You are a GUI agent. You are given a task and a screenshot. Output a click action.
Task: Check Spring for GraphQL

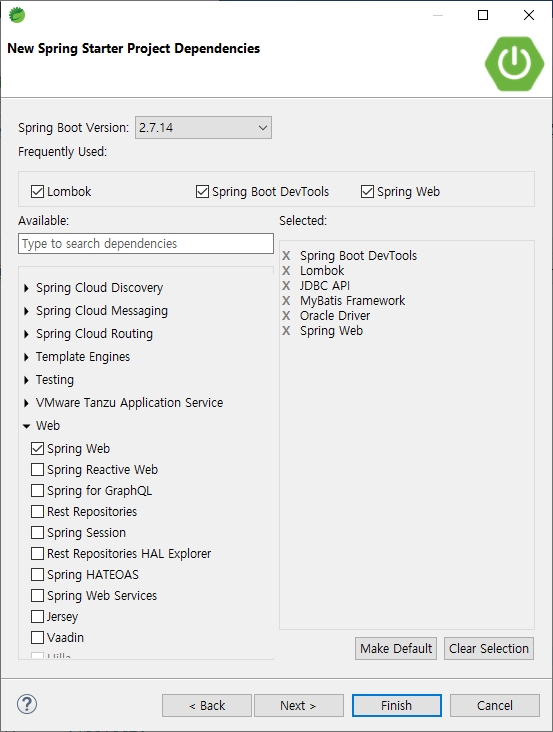pos(37,491)
